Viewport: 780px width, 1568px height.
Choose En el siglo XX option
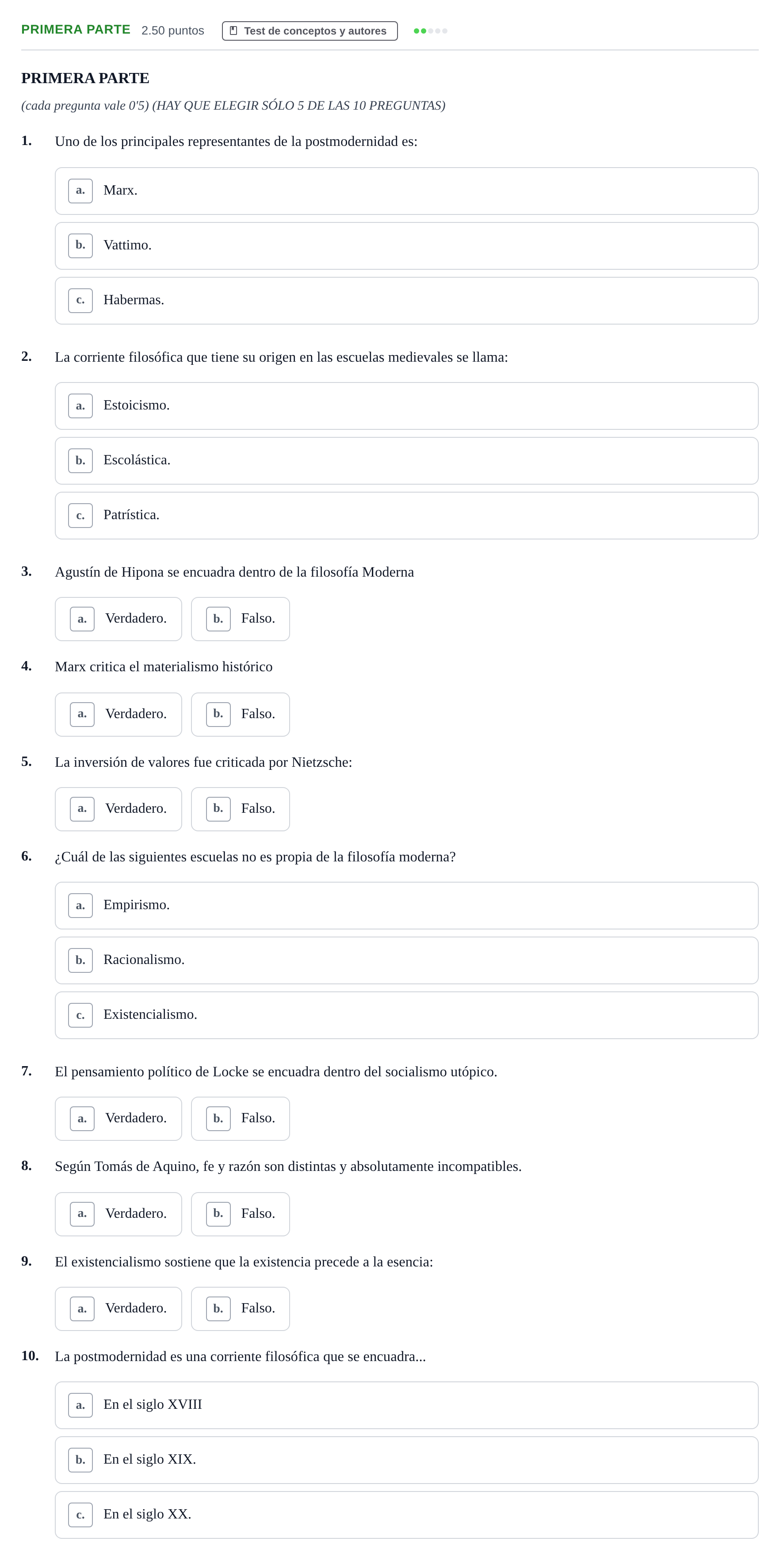[x=406, y=1515]
